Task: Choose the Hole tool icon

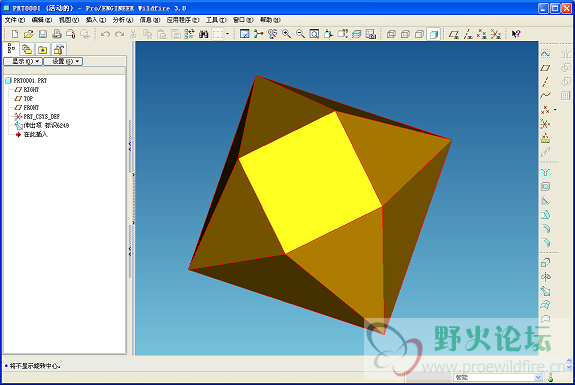Action: coord(545,173)
